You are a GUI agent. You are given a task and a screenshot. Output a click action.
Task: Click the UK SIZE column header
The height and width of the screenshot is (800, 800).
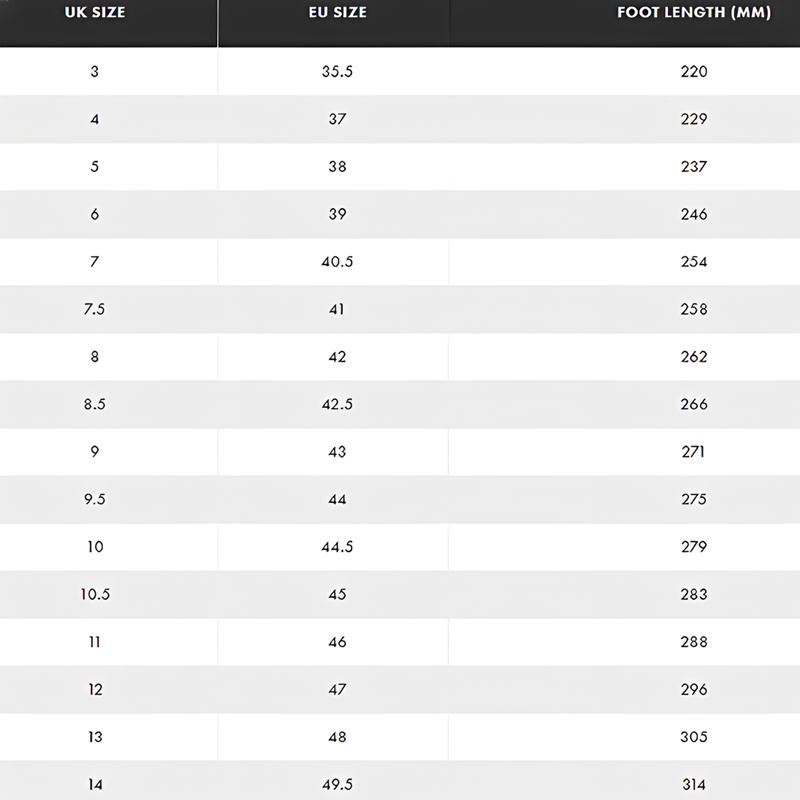point(95,14)
